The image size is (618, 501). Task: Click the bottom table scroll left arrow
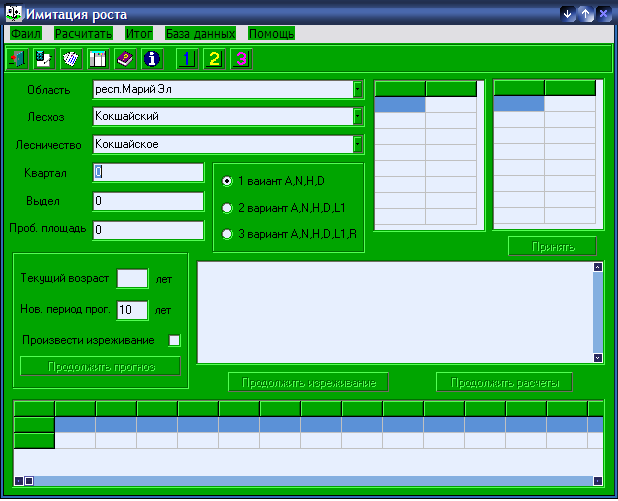[x=19, y=481]
